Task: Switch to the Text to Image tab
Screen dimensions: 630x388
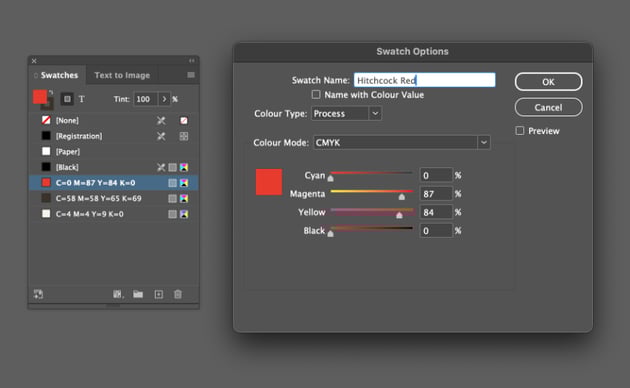Action: (x=122, y=75)
